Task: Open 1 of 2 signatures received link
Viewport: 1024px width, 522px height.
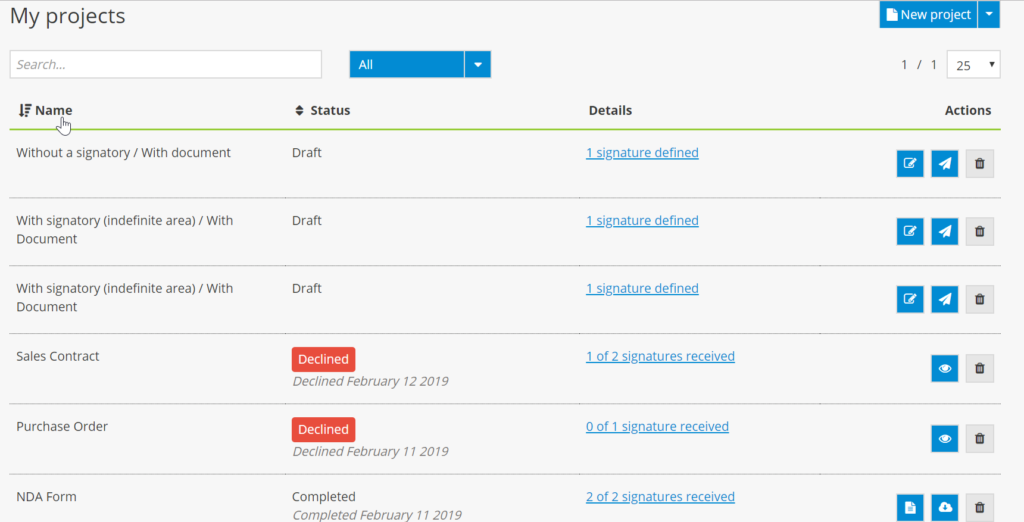Action: click(660, 356)
